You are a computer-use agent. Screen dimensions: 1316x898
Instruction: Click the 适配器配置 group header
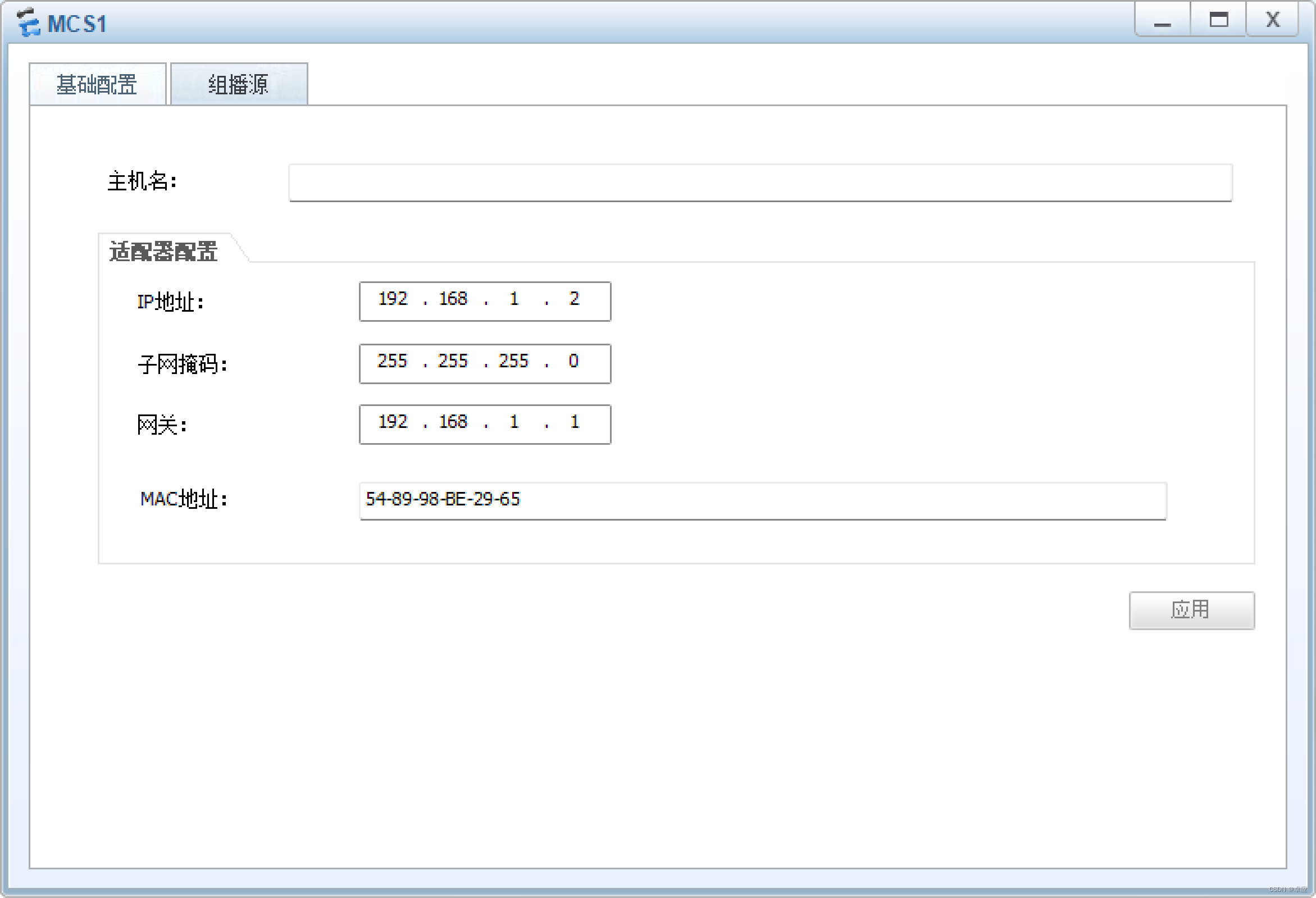click(163, 252)
